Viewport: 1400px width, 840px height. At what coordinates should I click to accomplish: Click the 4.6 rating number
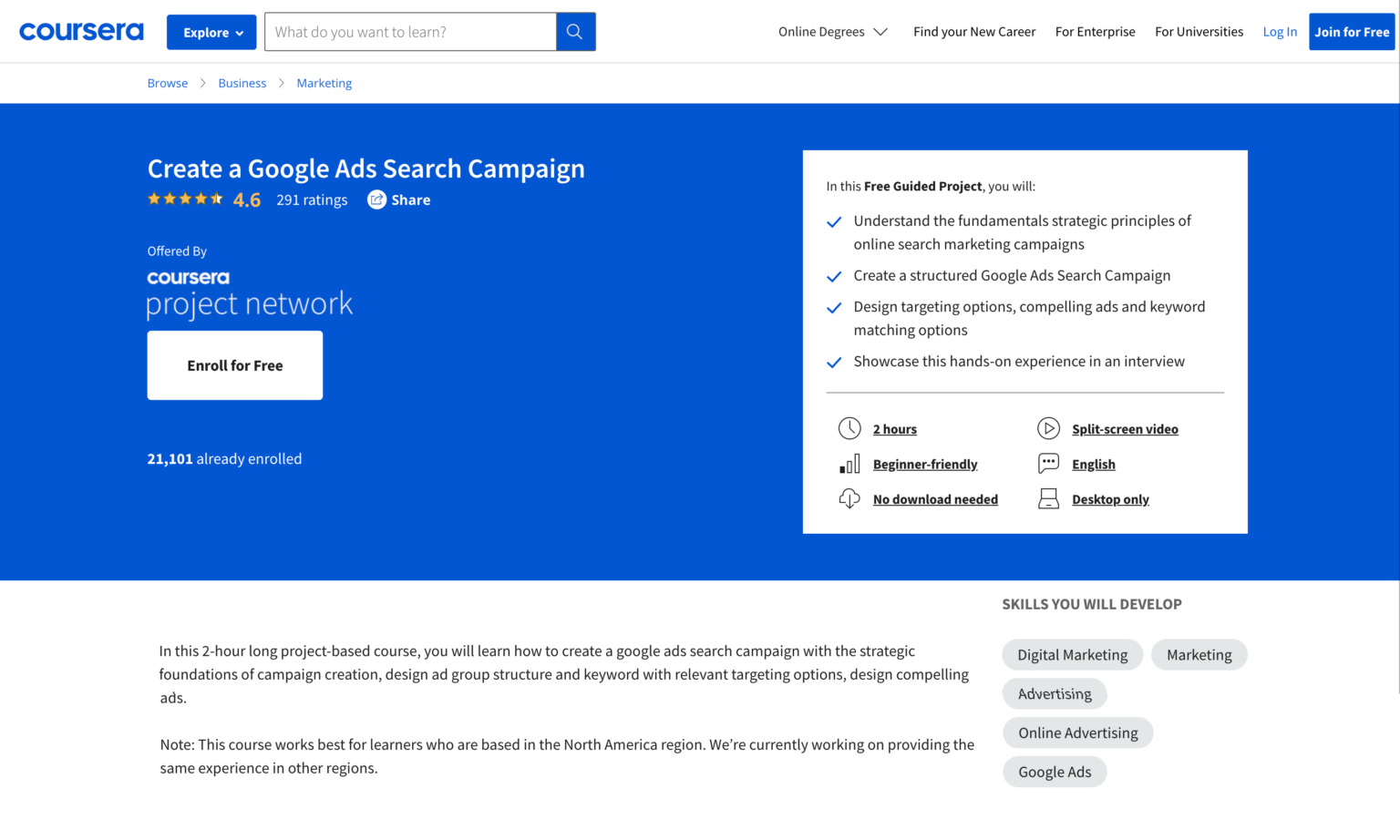point(247,200)
